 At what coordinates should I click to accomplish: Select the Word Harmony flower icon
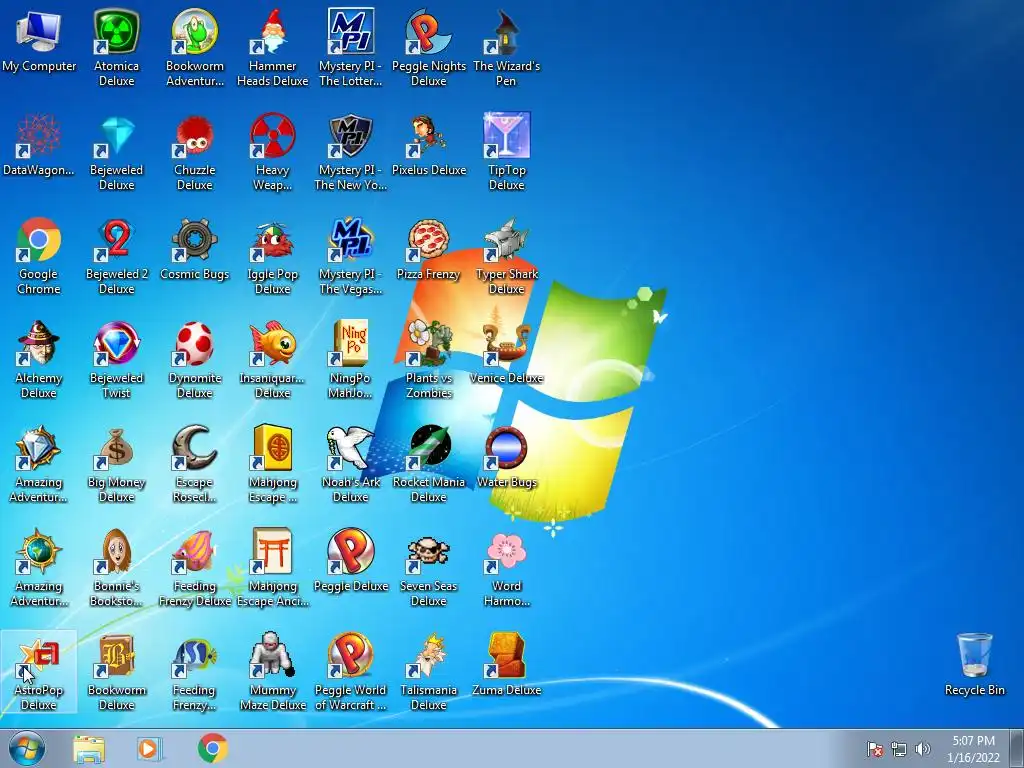pos(506,551)
